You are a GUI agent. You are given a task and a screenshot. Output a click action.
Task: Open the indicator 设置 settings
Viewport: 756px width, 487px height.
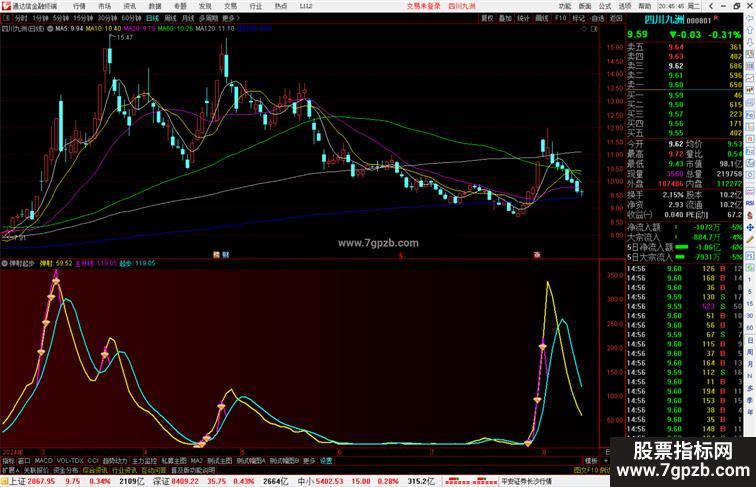pos(326,461)
